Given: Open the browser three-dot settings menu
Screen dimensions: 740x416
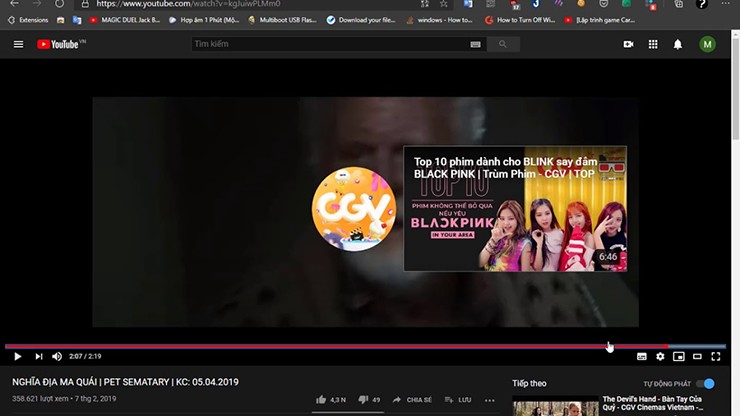Looking at the screenshot, I should 725,3.
